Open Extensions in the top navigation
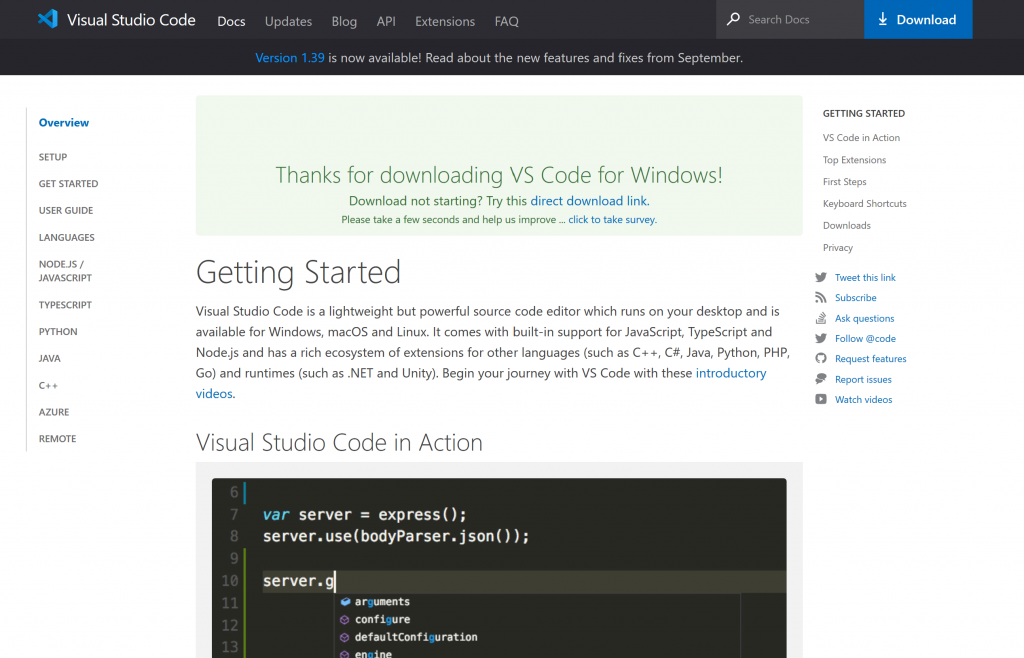Viewport: 1024px width, 658px height. coord(445,22)
